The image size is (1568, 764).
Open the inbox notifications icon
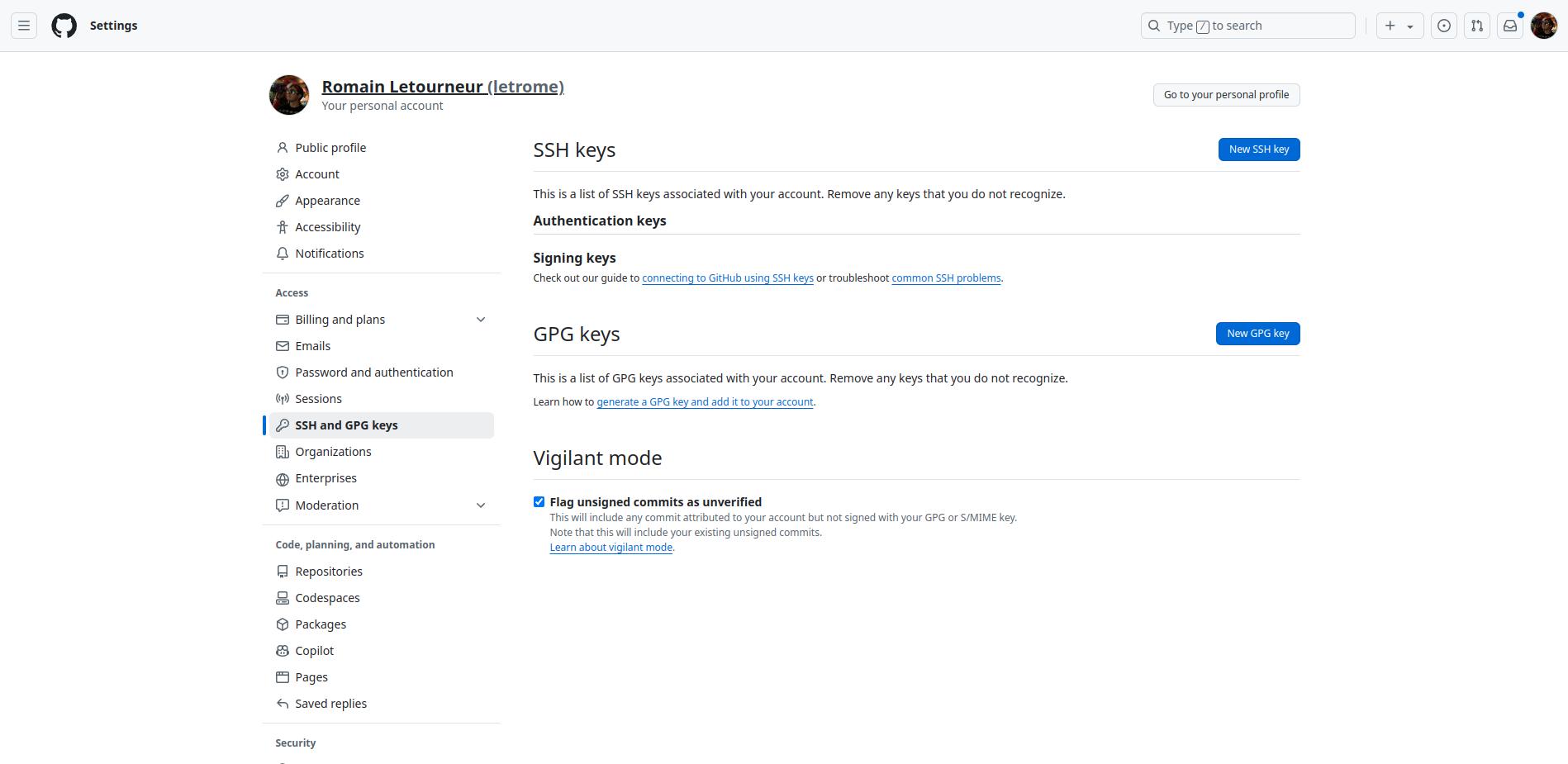(1509, 26)
